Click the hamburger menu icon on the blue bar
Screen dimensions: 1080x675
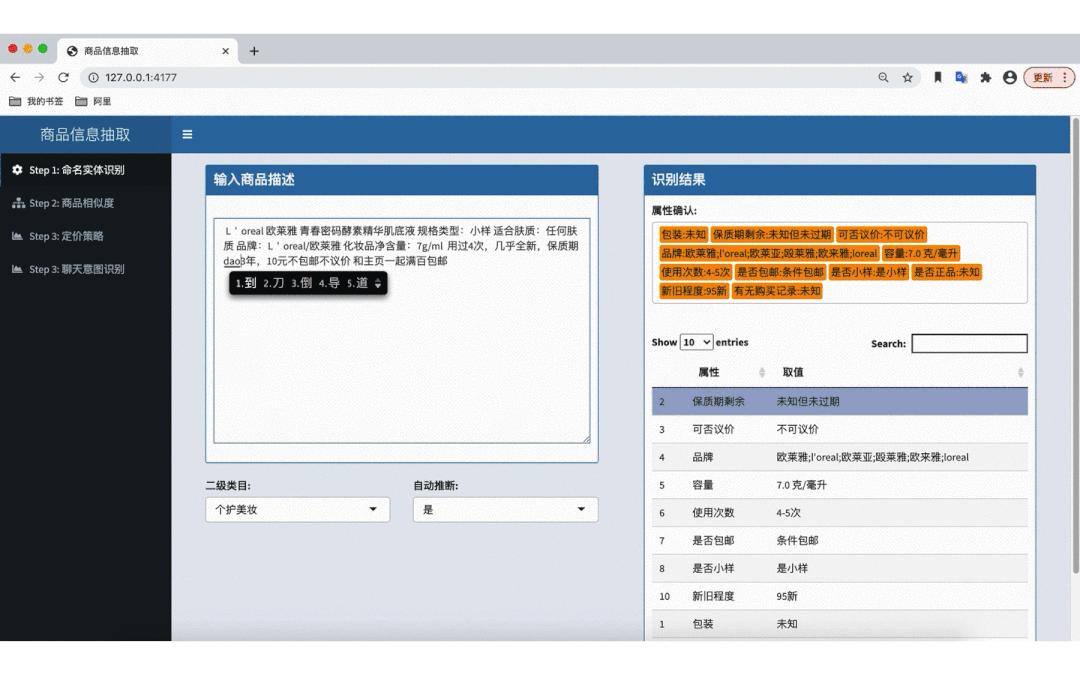[188, 133]
